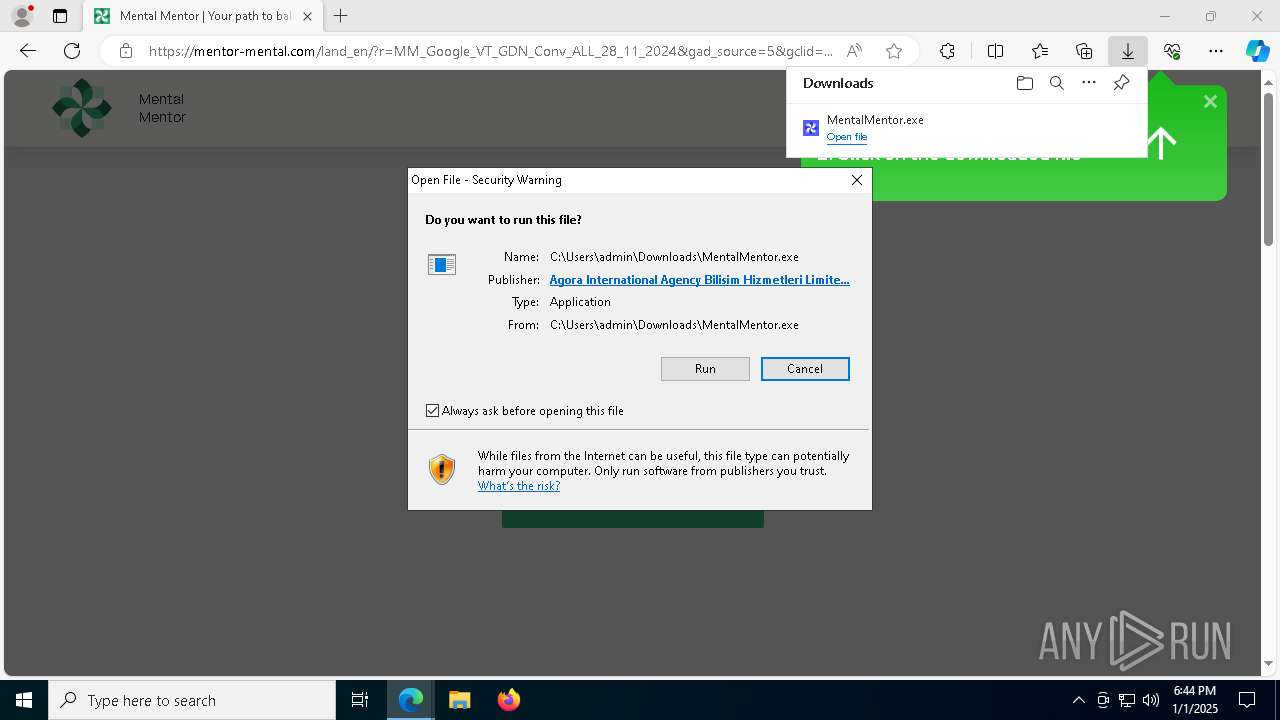Go back to previous page
Screen dimensions: 1280x720
point(28,51)
